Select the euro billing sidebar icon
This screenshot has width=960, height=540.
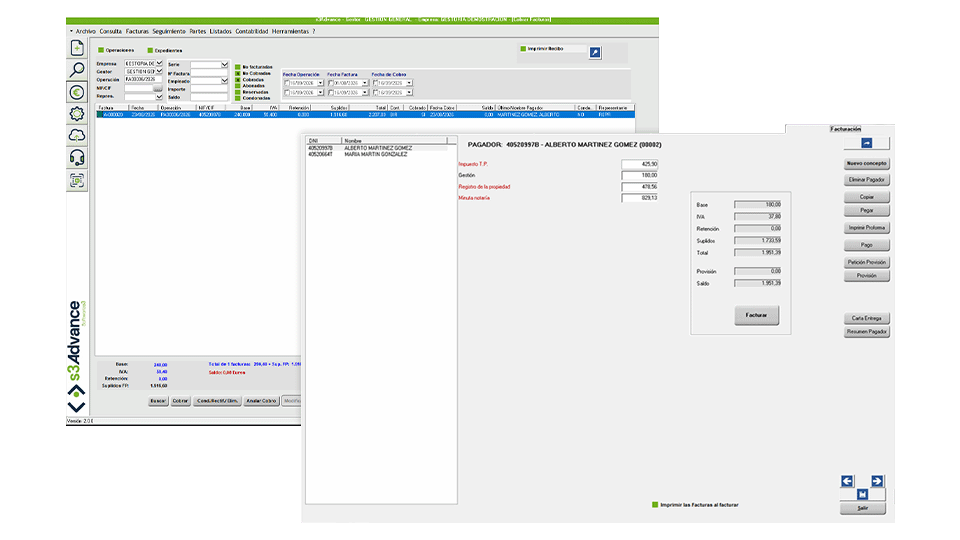pos(77,92)
